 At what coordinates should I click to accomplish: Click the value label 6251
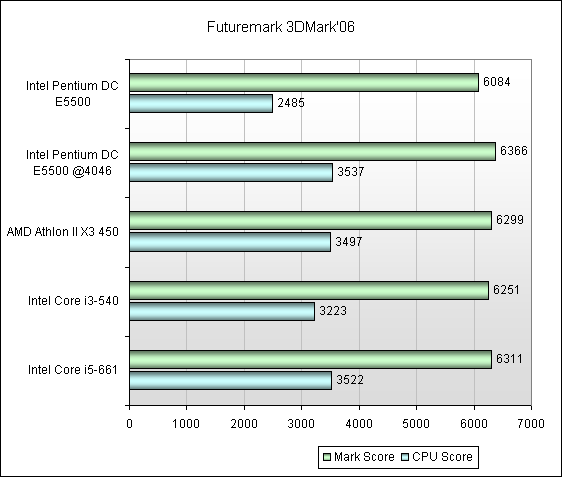click(x=506, y=290)
